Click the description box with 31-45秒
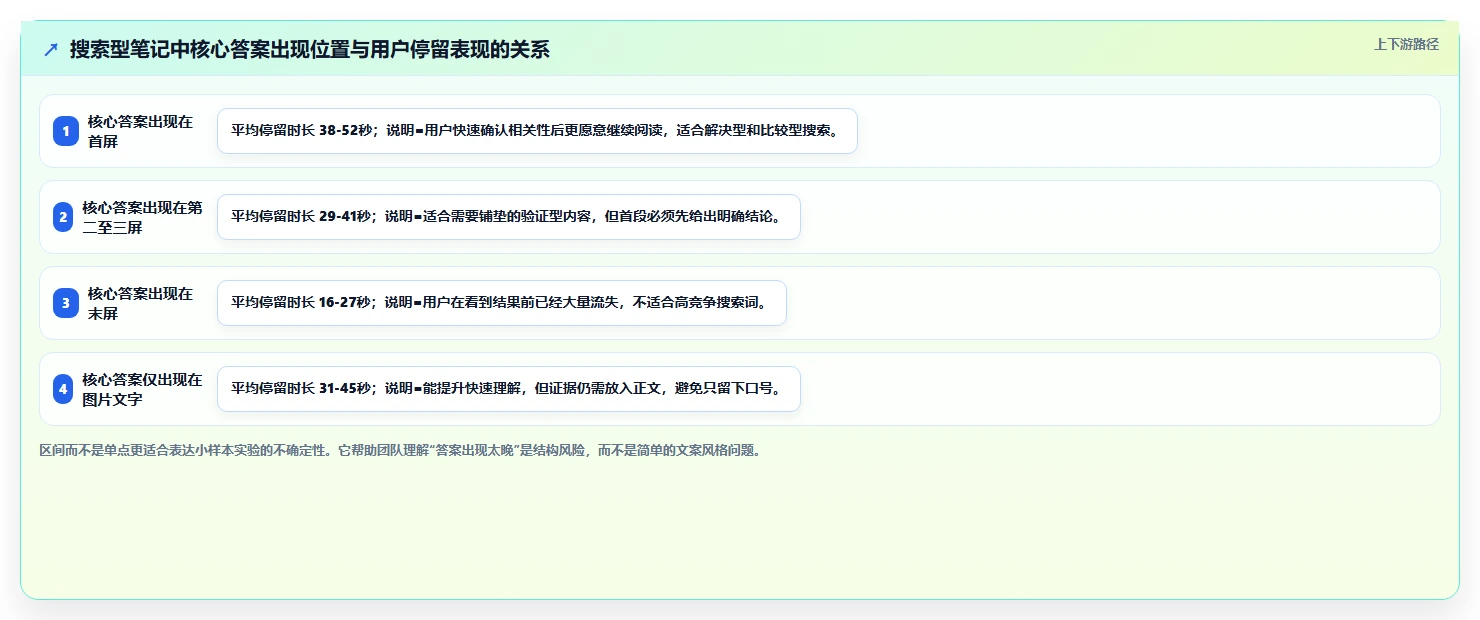This screenshot has width=1480, height=620. point(509,389)
